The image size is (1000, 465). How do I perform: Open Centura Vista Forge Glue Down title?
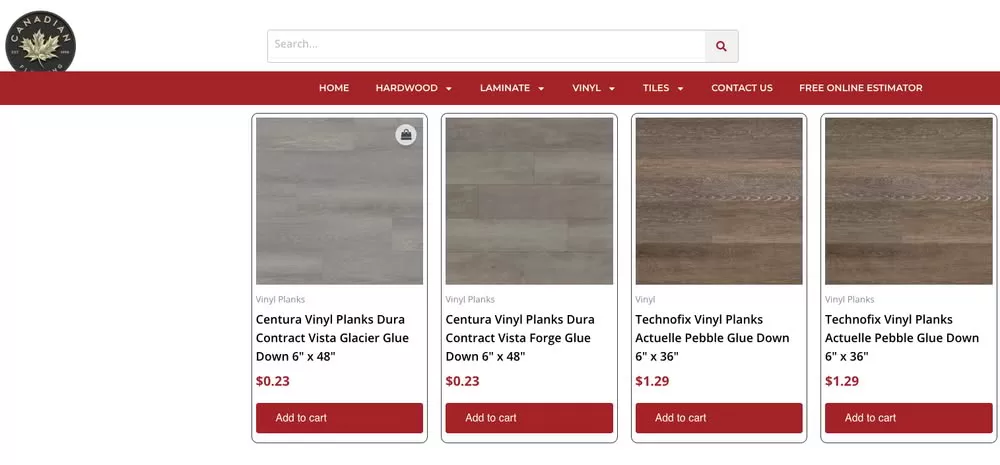[x=520, y=338]
